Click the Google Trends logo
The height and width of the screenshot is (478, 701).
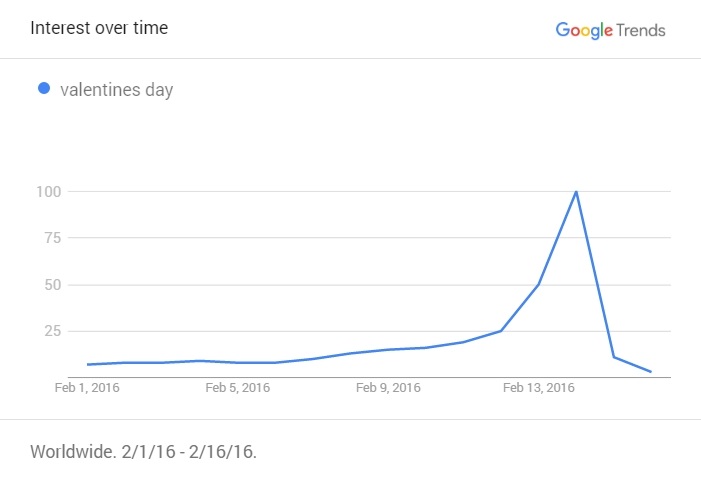pyautogui.click(x=610, y=30)
